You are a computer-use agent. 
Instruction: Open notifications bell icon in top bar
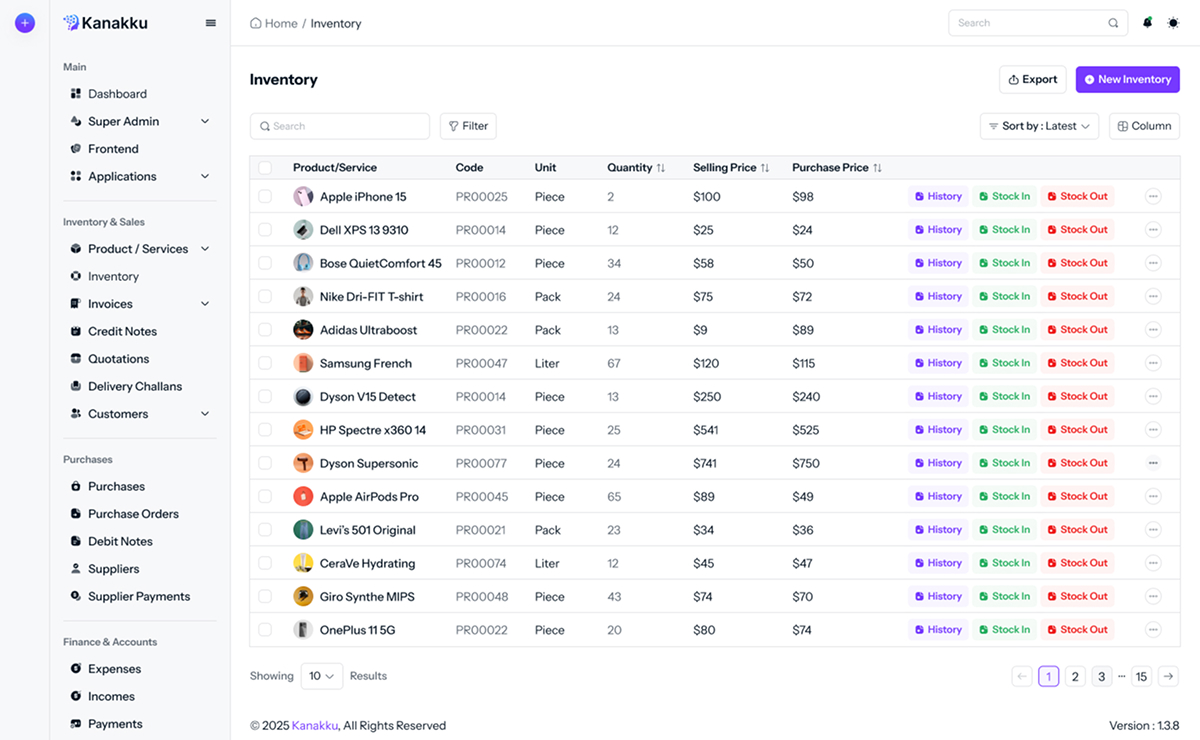coord(1147,22)
